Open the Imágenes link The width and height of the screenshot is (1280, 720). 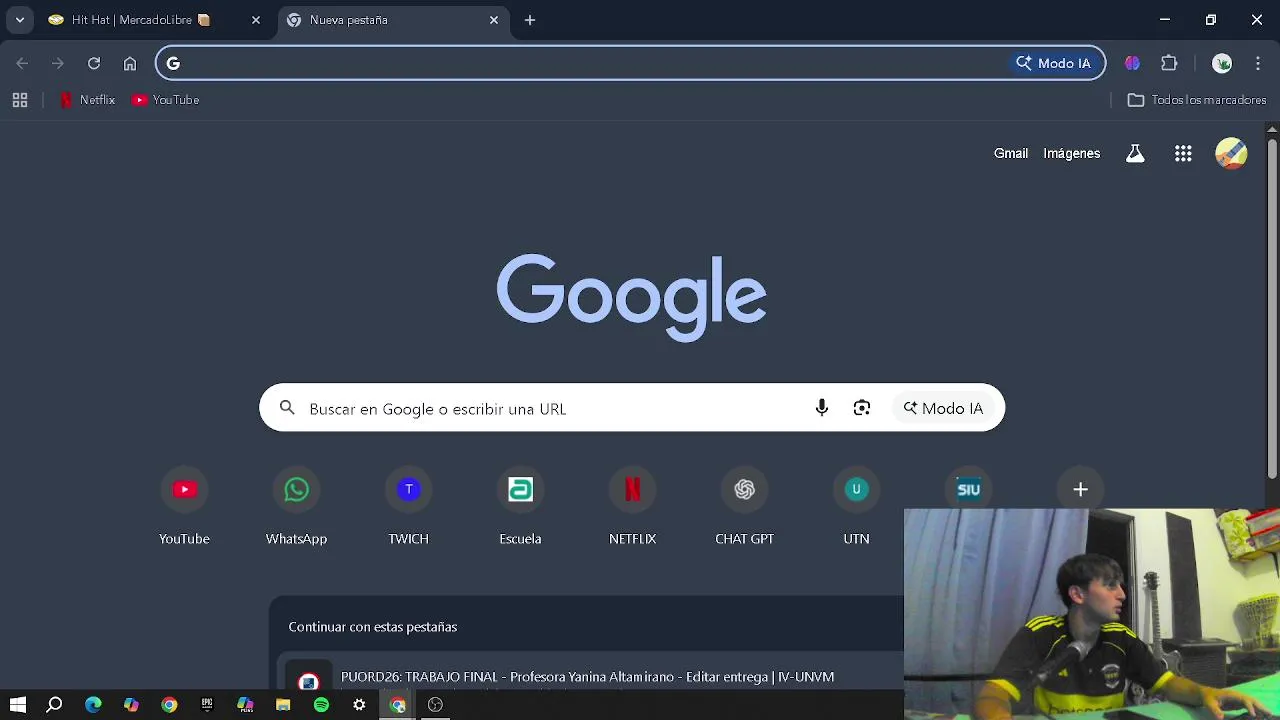tap(1071, 153)
